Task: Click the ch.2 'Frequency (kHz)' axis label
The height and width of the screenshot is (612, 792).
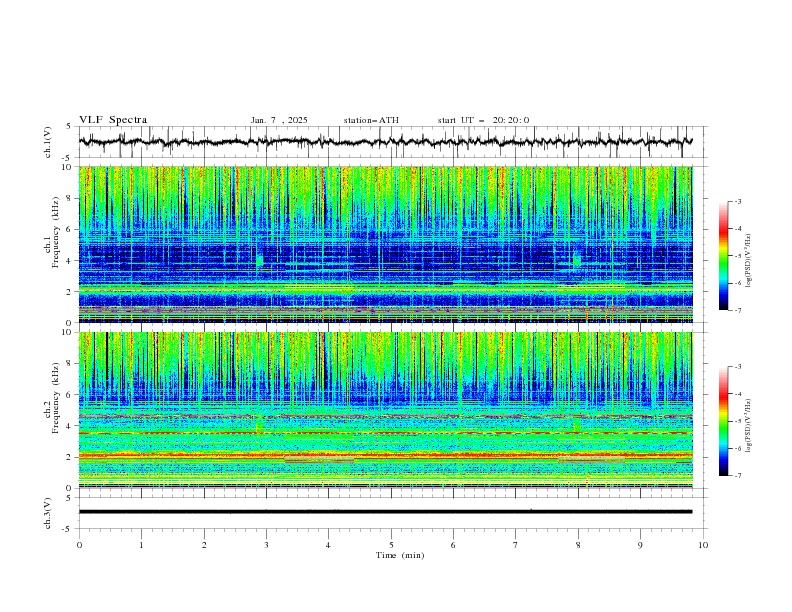Action: (x=56, y=398)
